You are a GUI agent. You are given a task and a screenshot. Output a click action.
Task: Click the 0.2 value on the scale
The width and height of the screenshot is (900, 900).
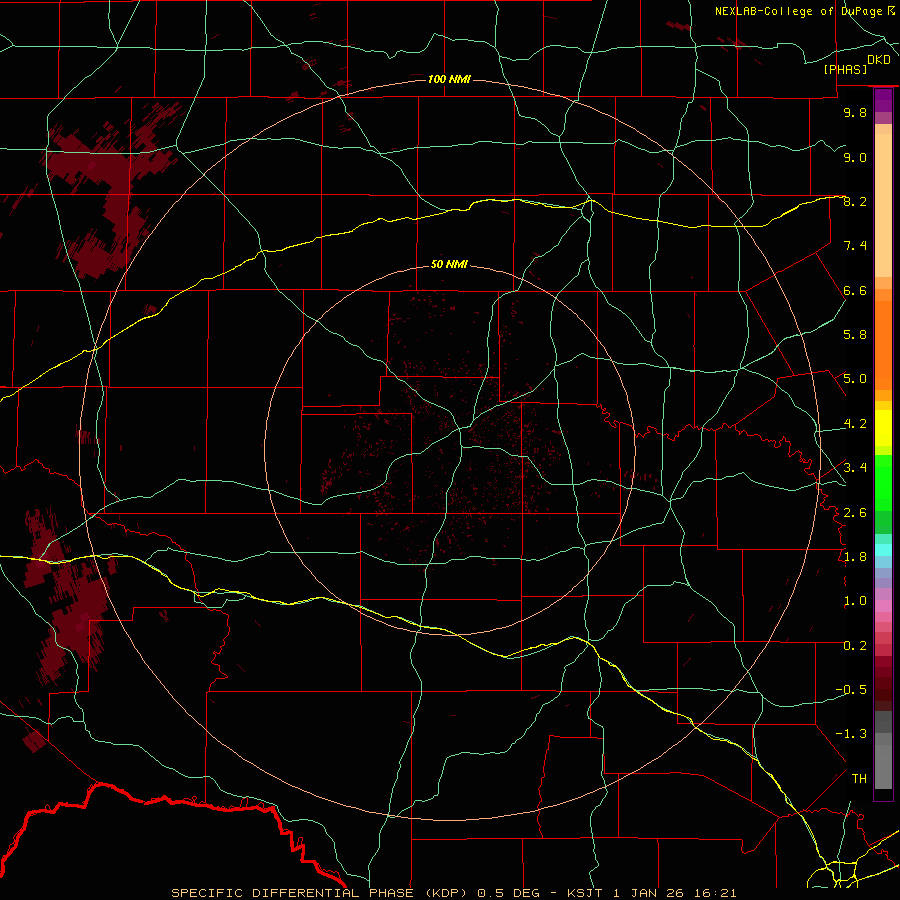[855, 645]
